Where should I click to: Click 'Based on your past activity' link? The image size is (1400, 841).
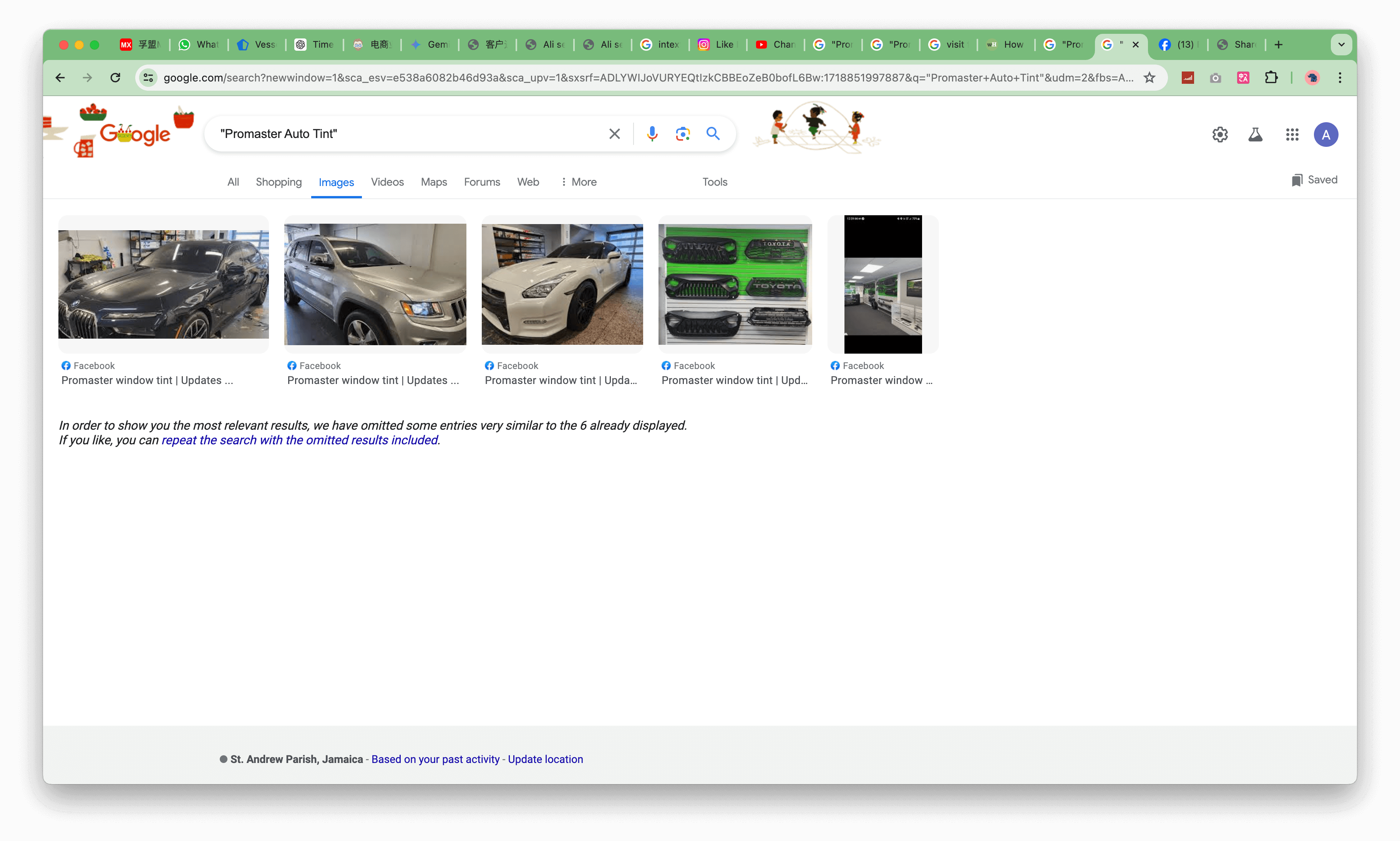click(x=436, y=760)
